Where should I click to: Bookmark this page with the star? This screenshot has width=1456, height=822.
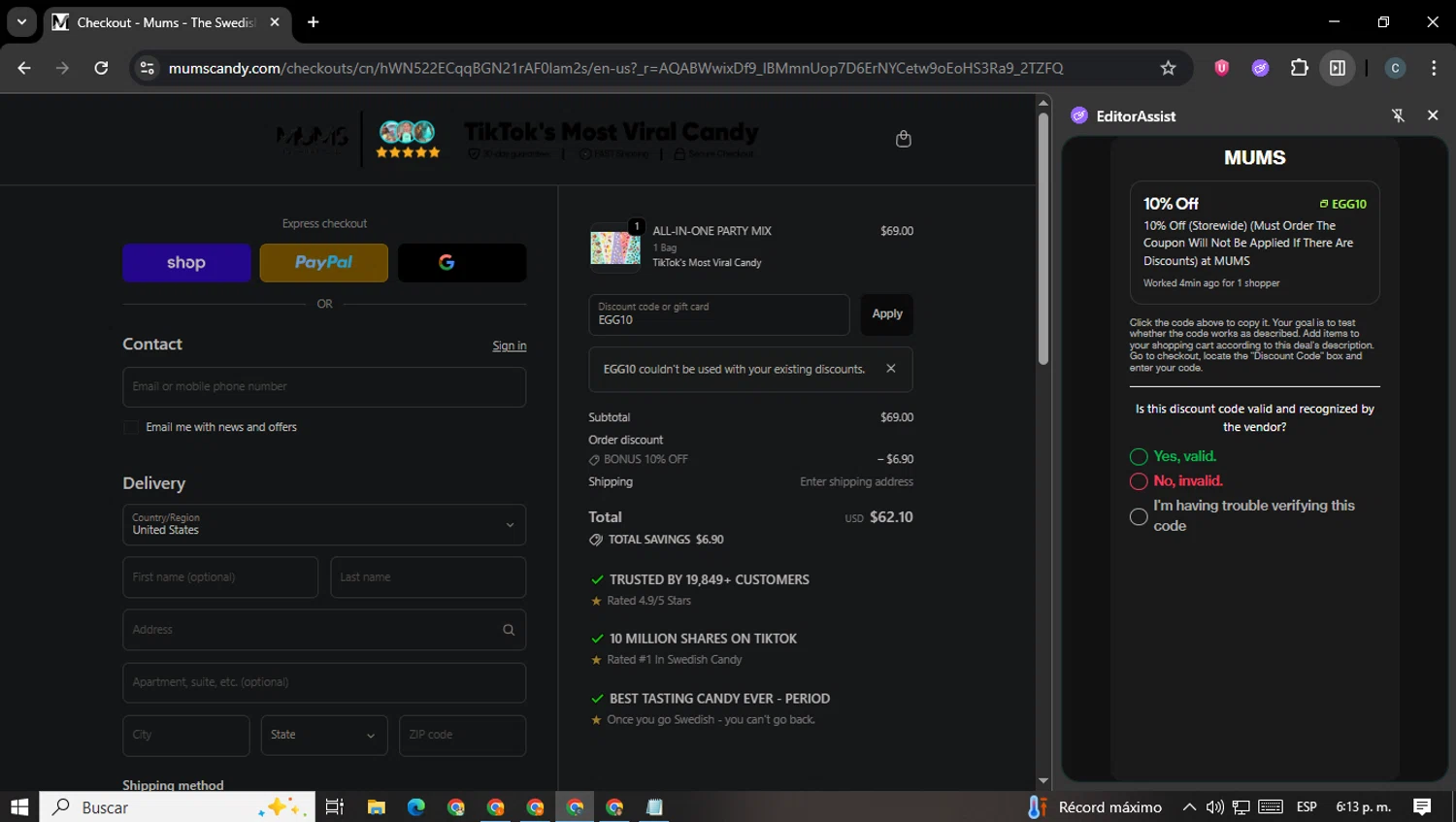coord(1168,68)
